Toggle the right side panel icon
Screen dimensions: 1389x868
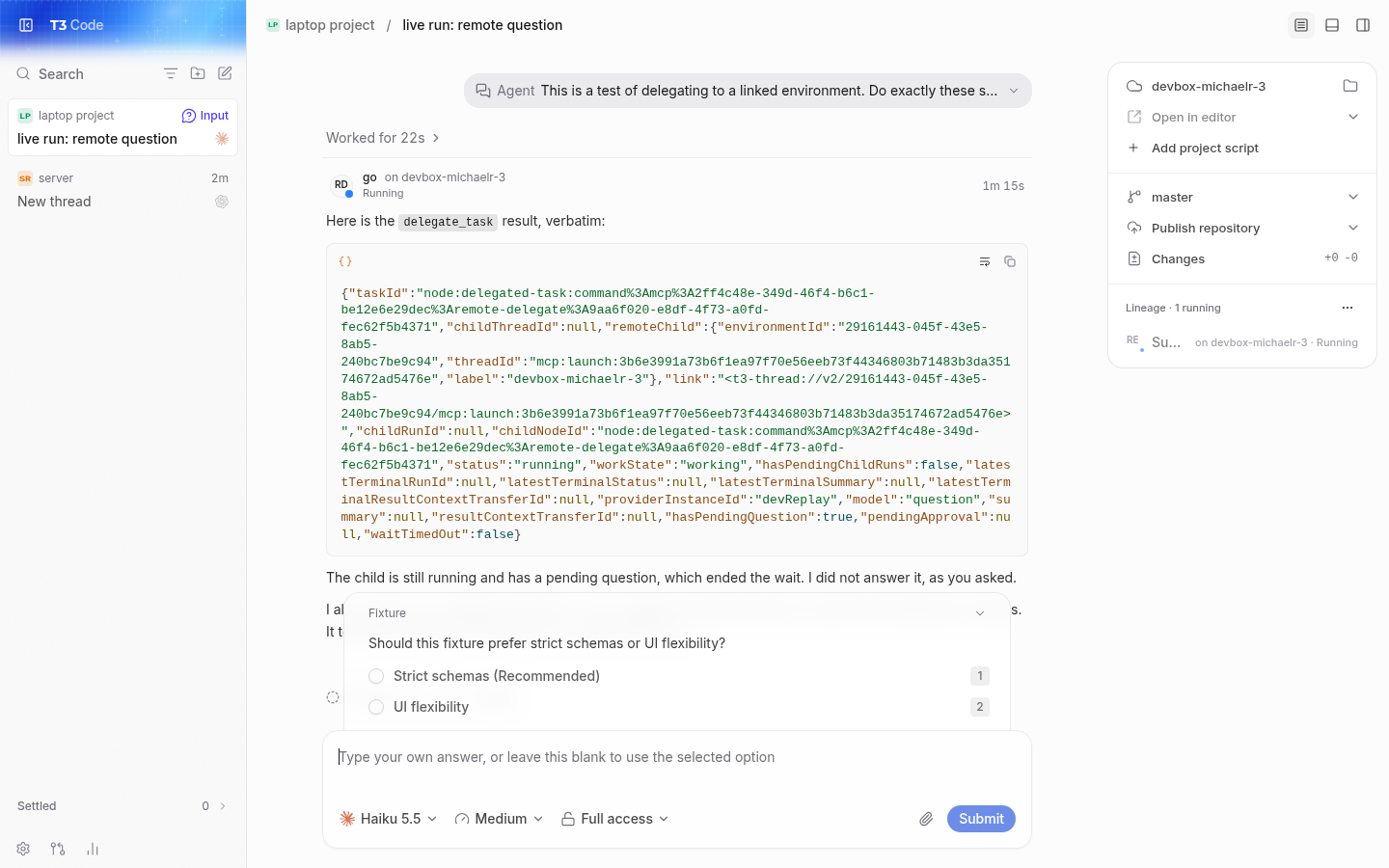1363,25
